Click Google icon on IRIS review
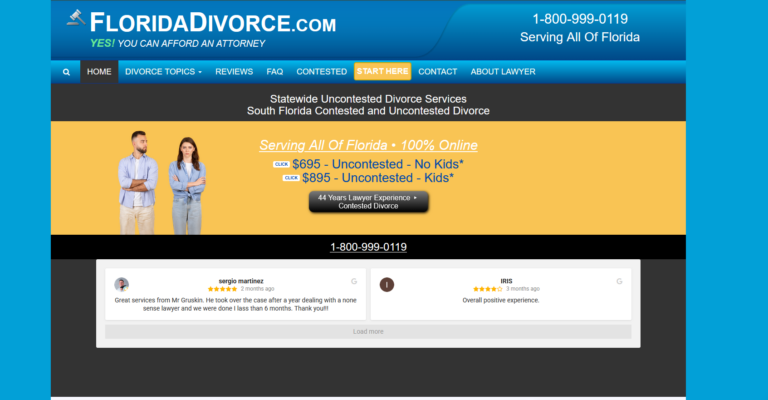768x400 pixels. [619, 282]
